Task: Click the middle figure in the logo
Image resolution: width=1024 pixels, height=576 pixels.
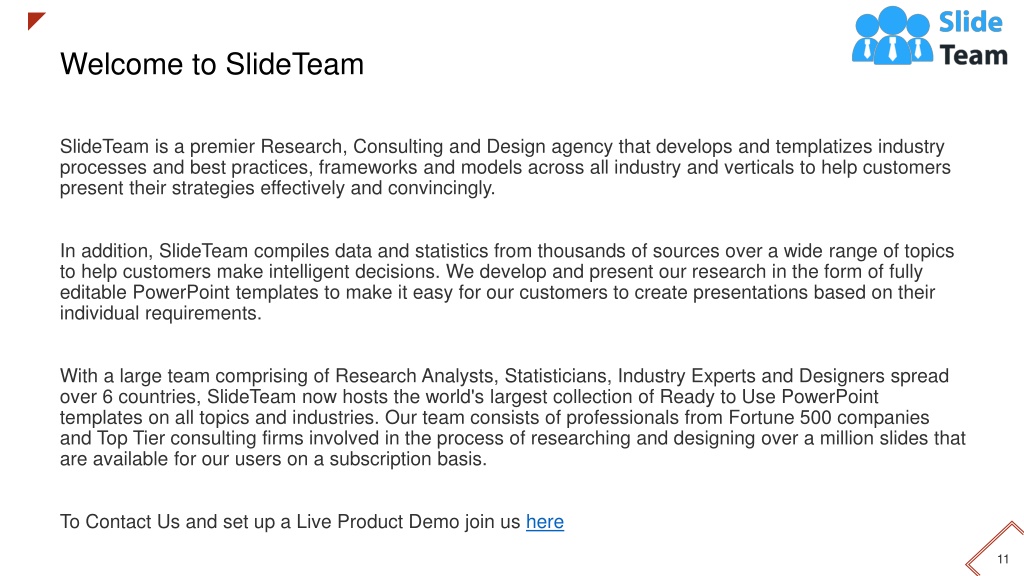Action: click(x=893, y=35)
